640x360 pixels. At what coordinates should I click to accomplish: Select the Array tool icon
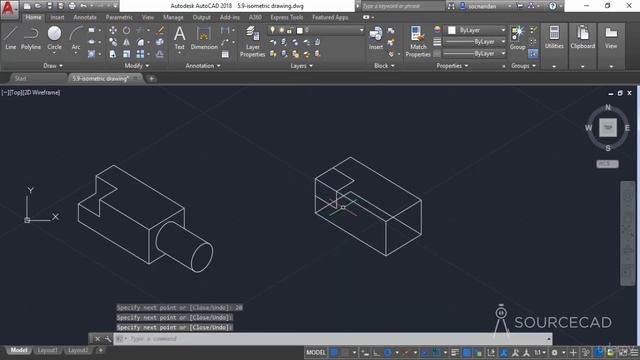(x=140, y=54)
